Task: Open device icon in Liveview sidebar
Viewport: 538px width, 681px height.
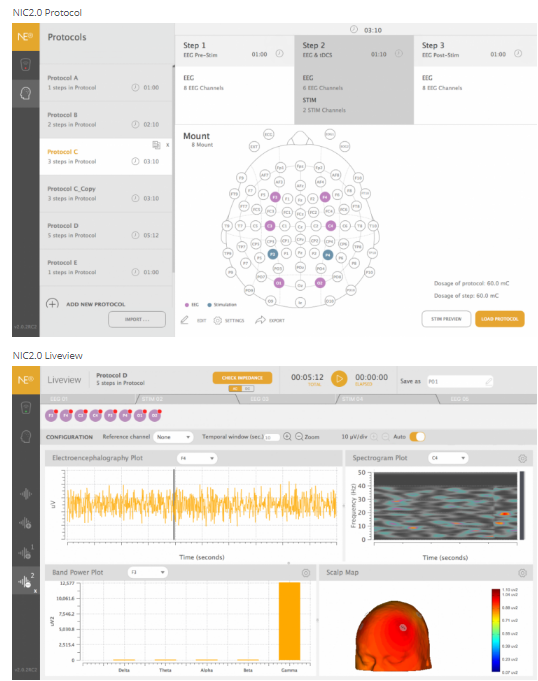Action: point(26,408)
